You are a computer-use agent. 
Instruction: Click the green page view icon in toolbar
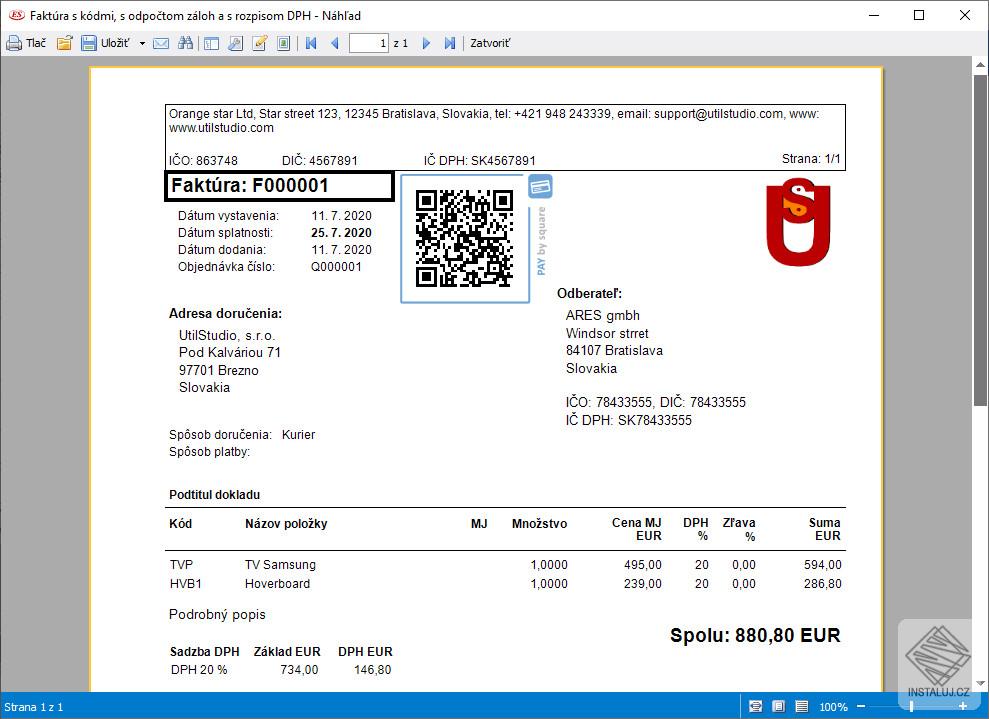(x=284, y=43)
